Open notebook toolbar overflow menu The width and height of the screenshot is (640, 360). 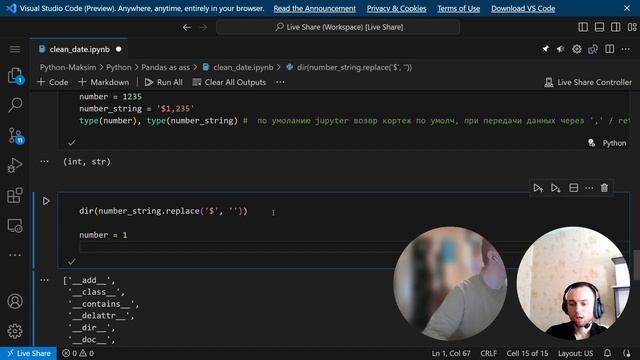[x=280, y=82]
